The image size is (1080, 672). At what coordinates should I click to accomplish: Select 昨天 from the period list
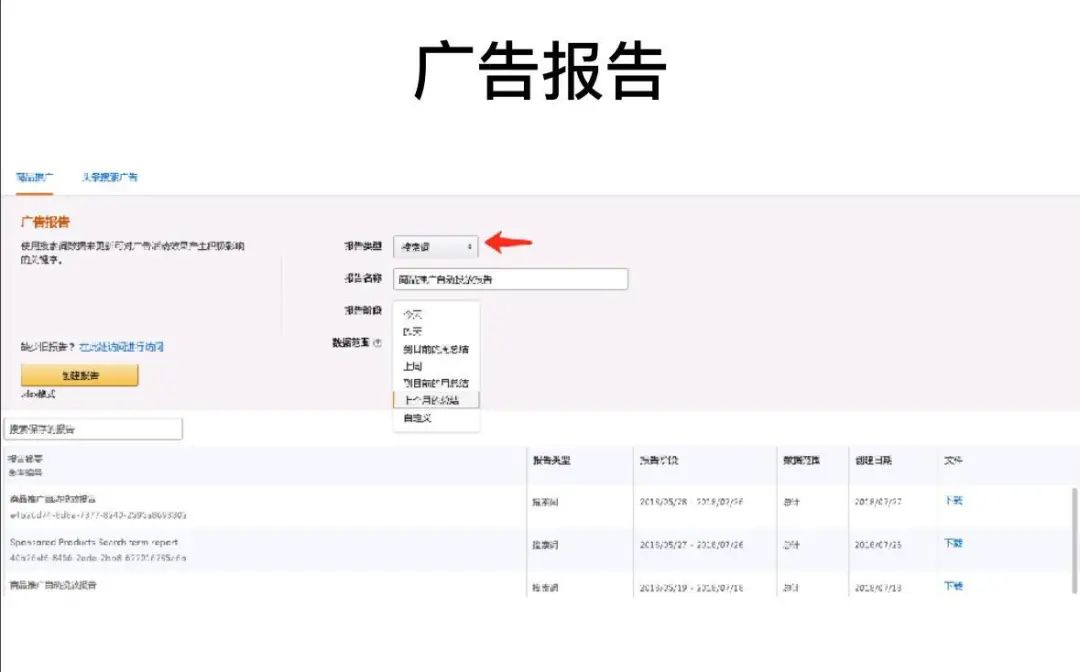(412, 330)
